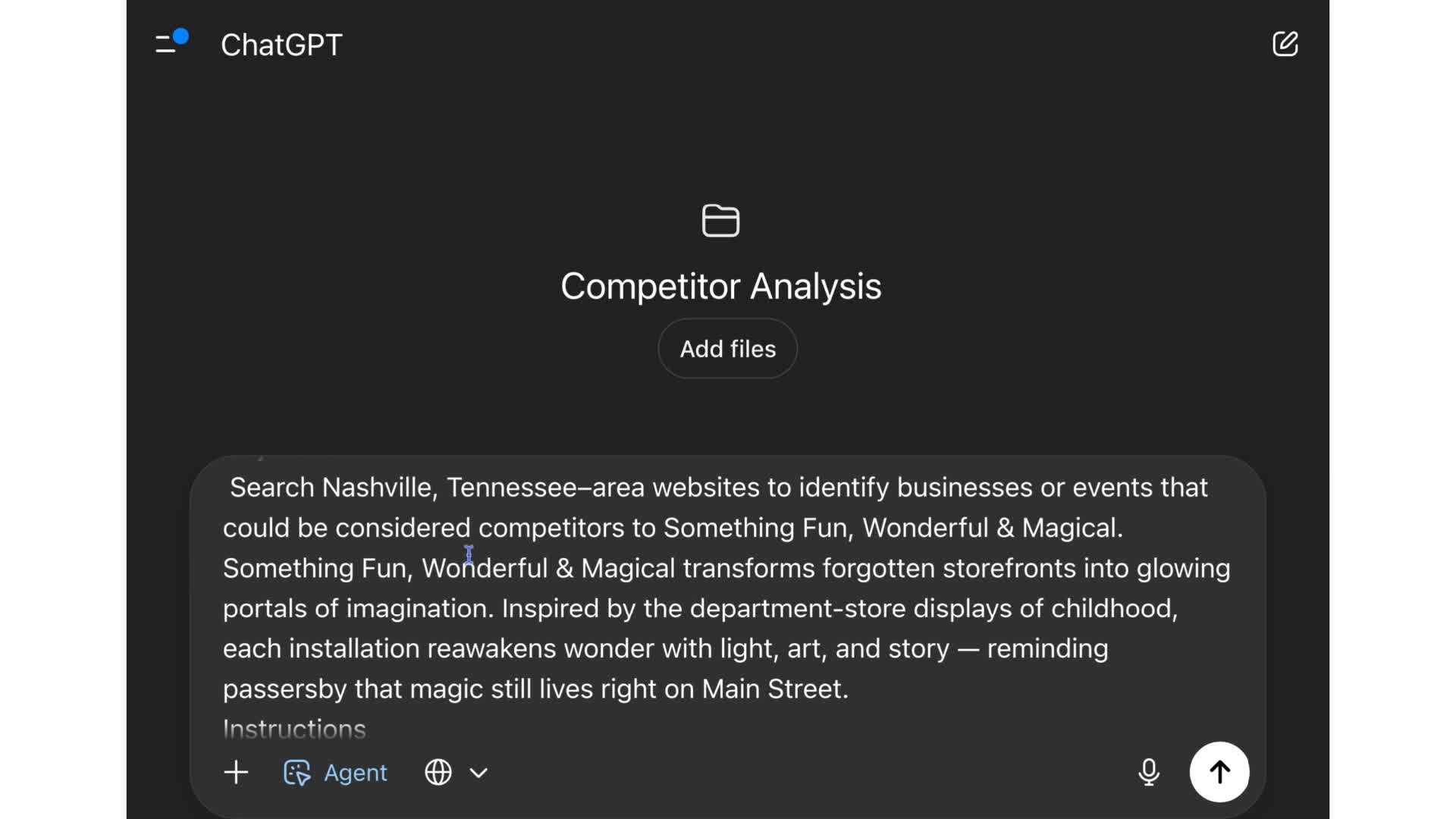The image size is (1456, 819).
Task: Open the sidebar menu icon
Action: pyautogui.click(x=168, y=44)
